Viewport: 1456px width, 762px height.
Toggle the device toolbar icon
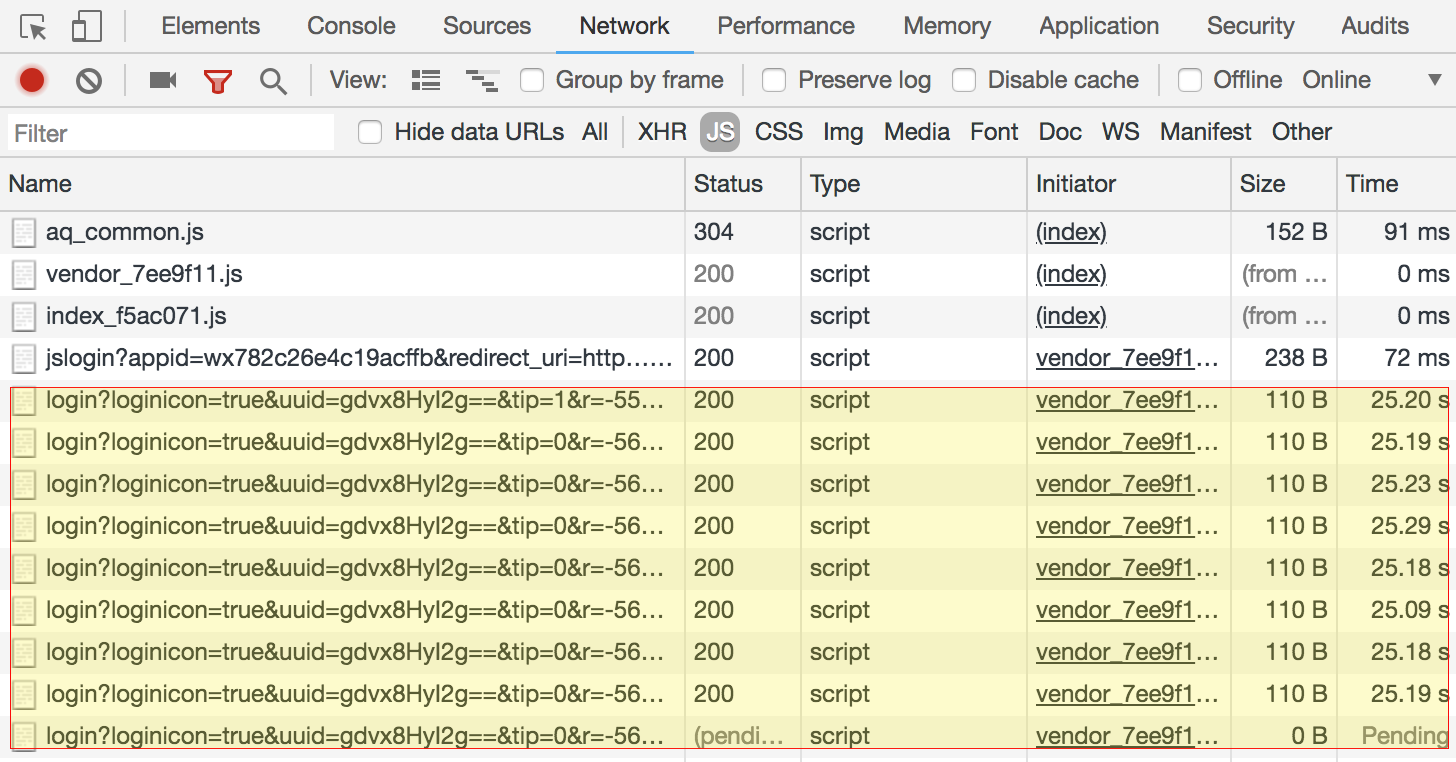pos(87,27)
